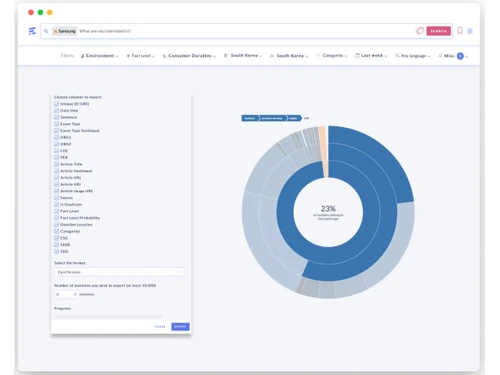The image size is (500, 375).
Task: Click the map pin icon before South Korea
Action: 226,56
